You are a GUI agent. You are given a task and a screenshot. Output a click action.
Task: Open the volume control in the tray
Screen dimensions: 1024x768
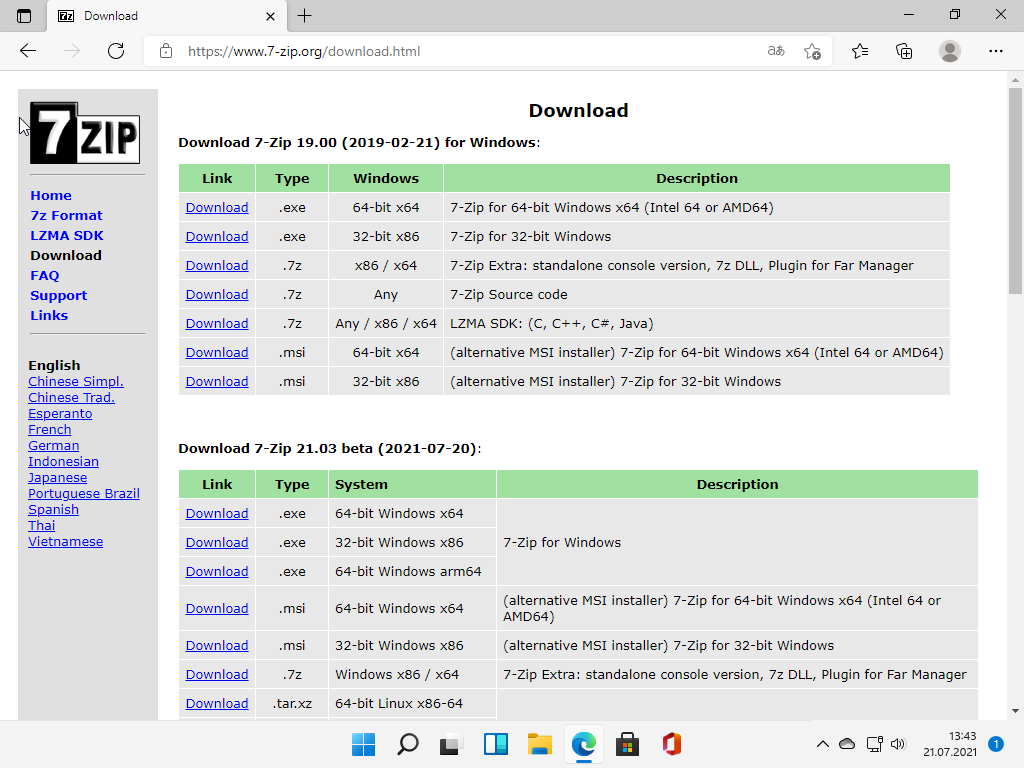point(897,744)
